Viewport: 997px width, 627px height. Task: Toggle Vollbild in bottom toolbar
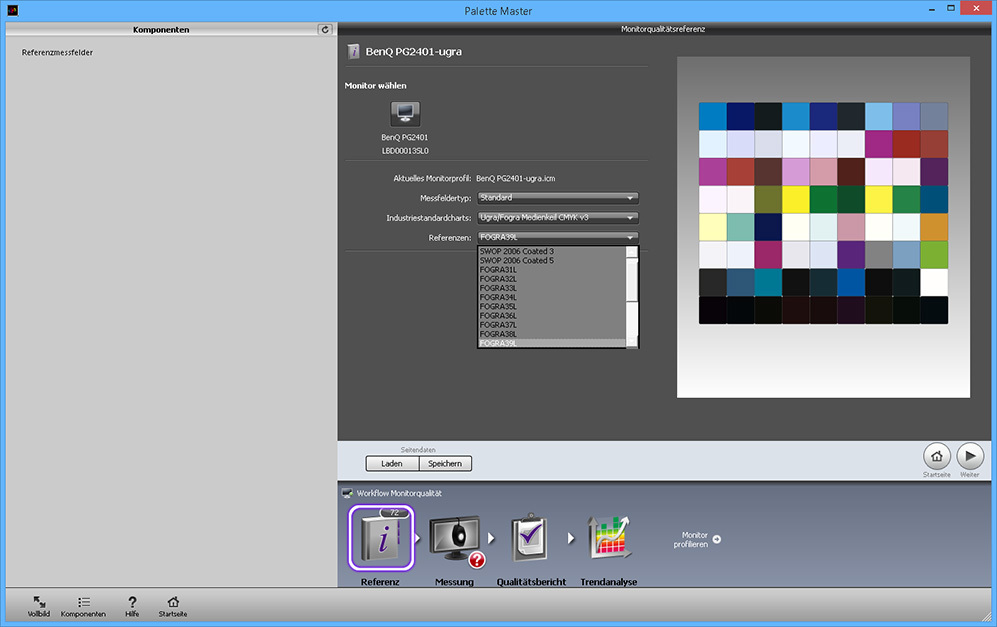39,606
